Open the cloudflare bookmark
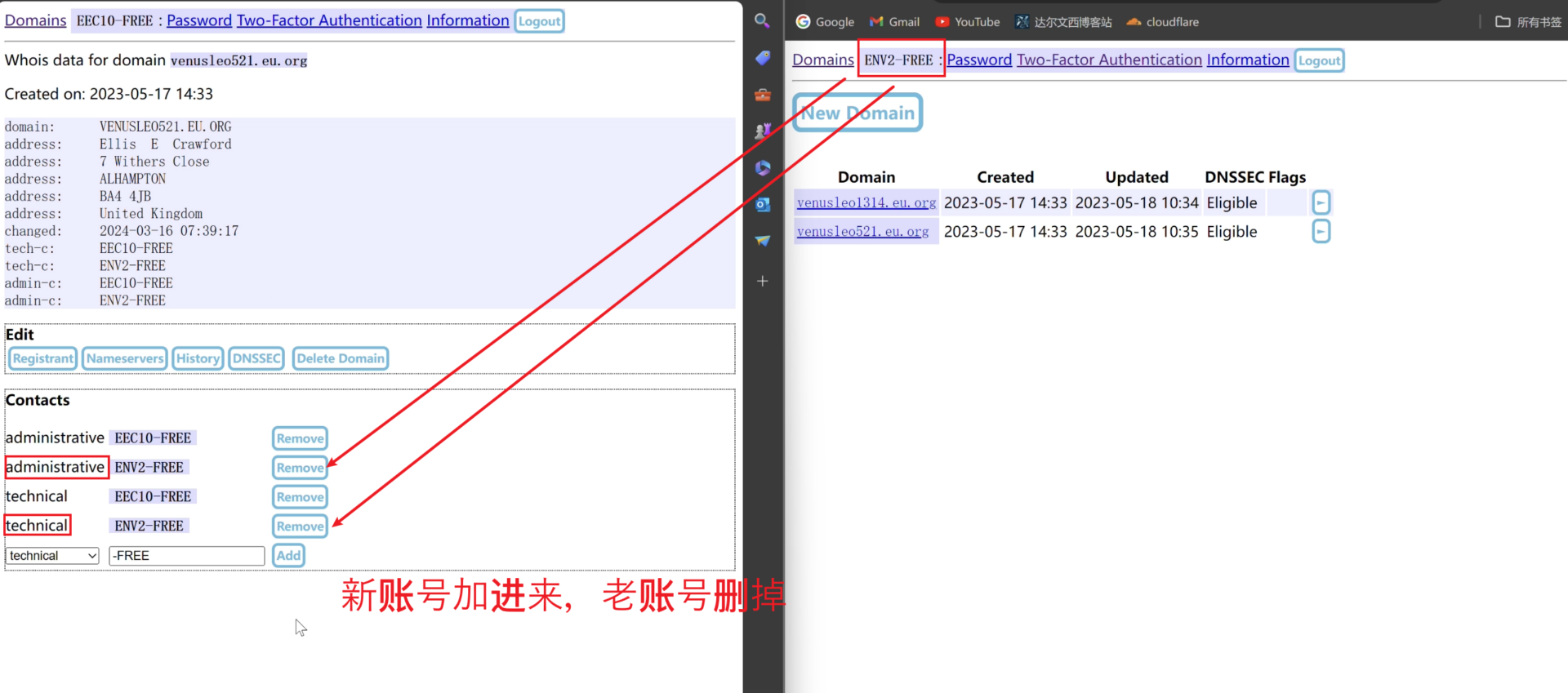This screenshot has width=1568, height=693. coord(1162,22)
